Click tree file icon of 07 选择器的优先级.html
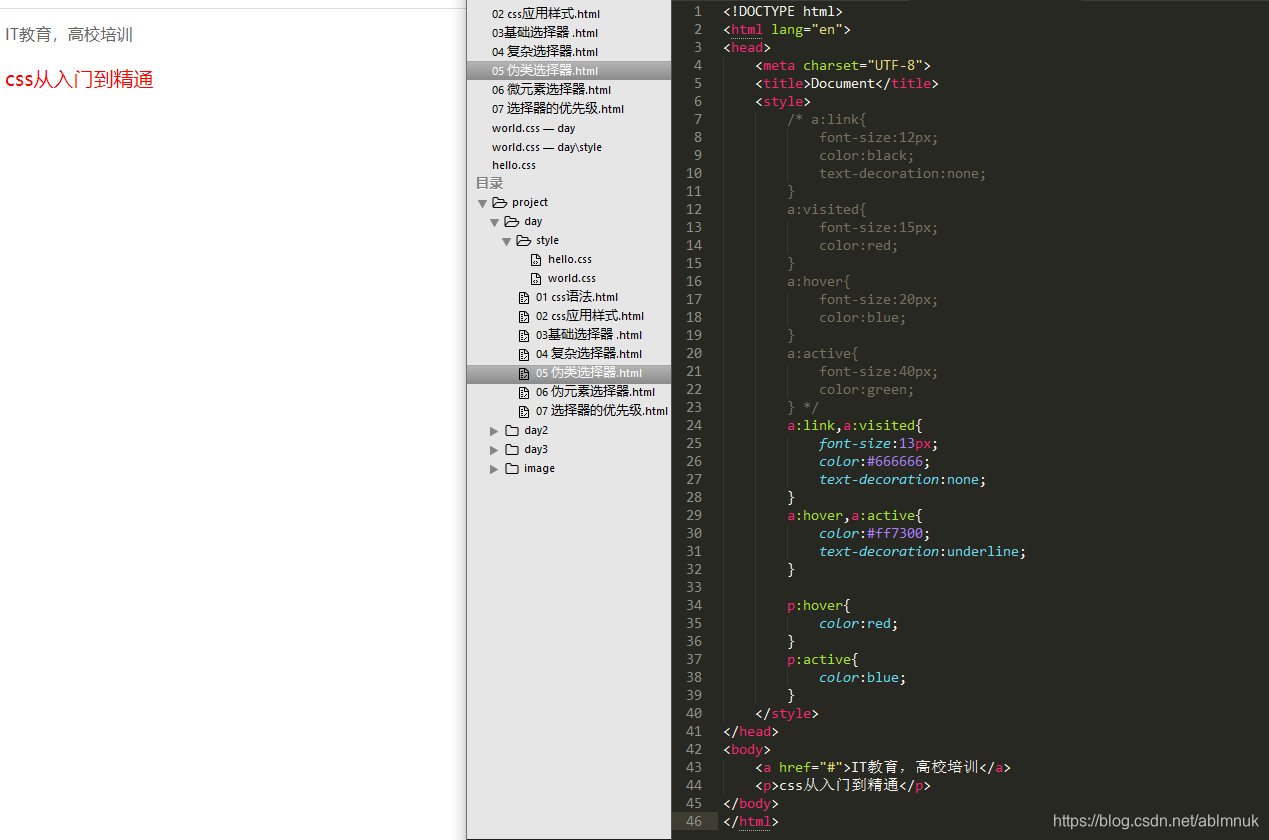Viewport: 1269px width, 840px height. [x=524, y=411]
